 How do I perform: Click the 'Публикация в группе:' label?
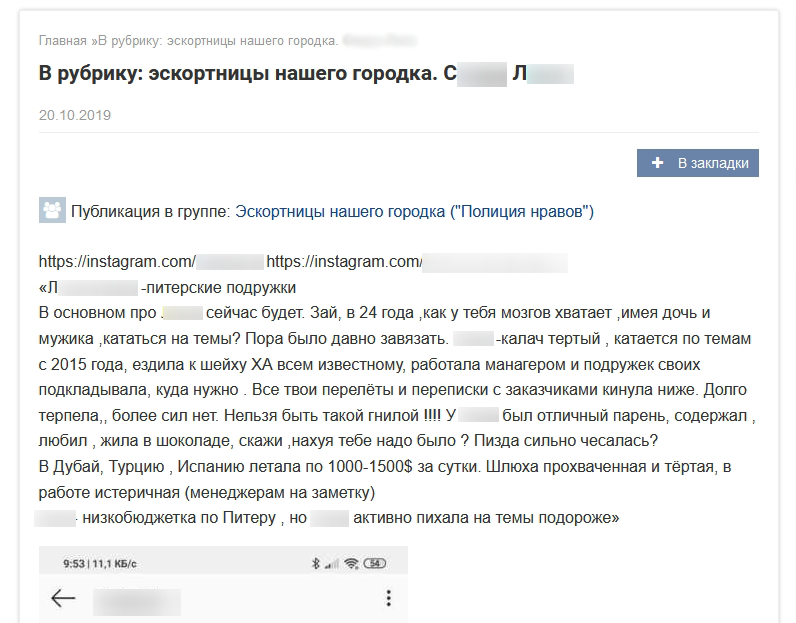pos(151,211)
